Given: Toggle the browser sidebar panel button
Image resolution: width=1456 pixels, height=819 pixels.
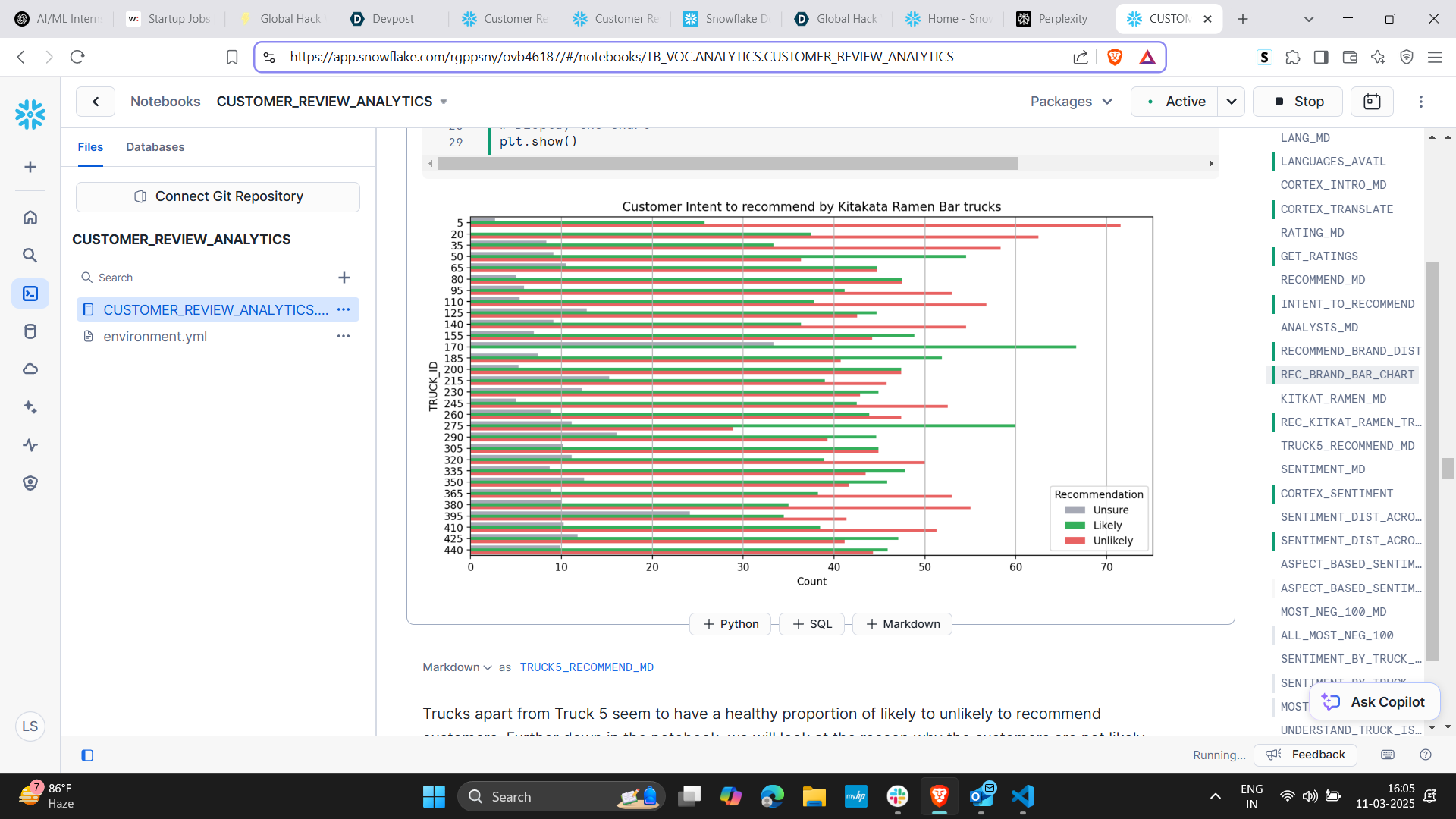Looking at the screenshot, I should click(1321, 57).
